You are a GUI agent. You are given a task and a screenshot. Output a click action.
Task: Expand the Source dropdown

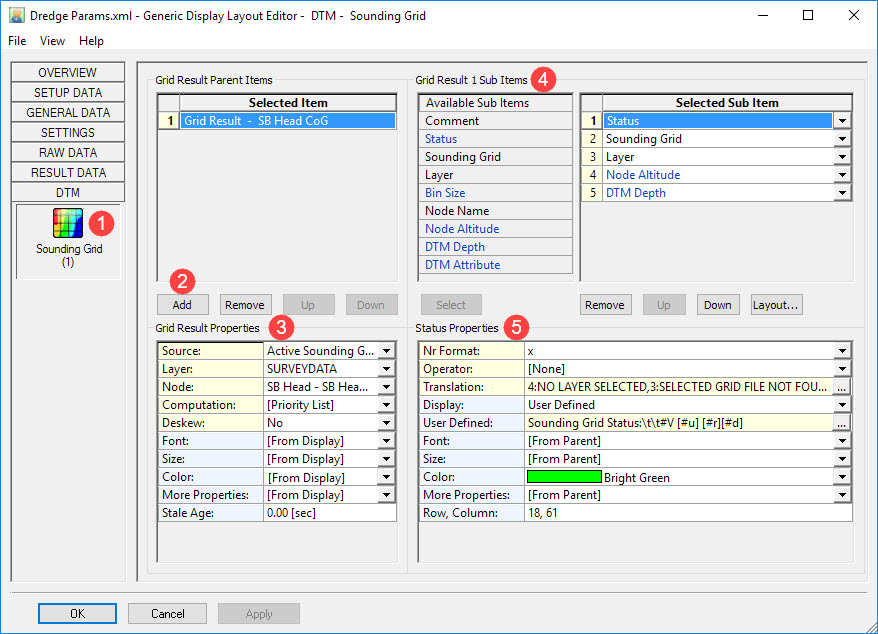coord(387,351)
